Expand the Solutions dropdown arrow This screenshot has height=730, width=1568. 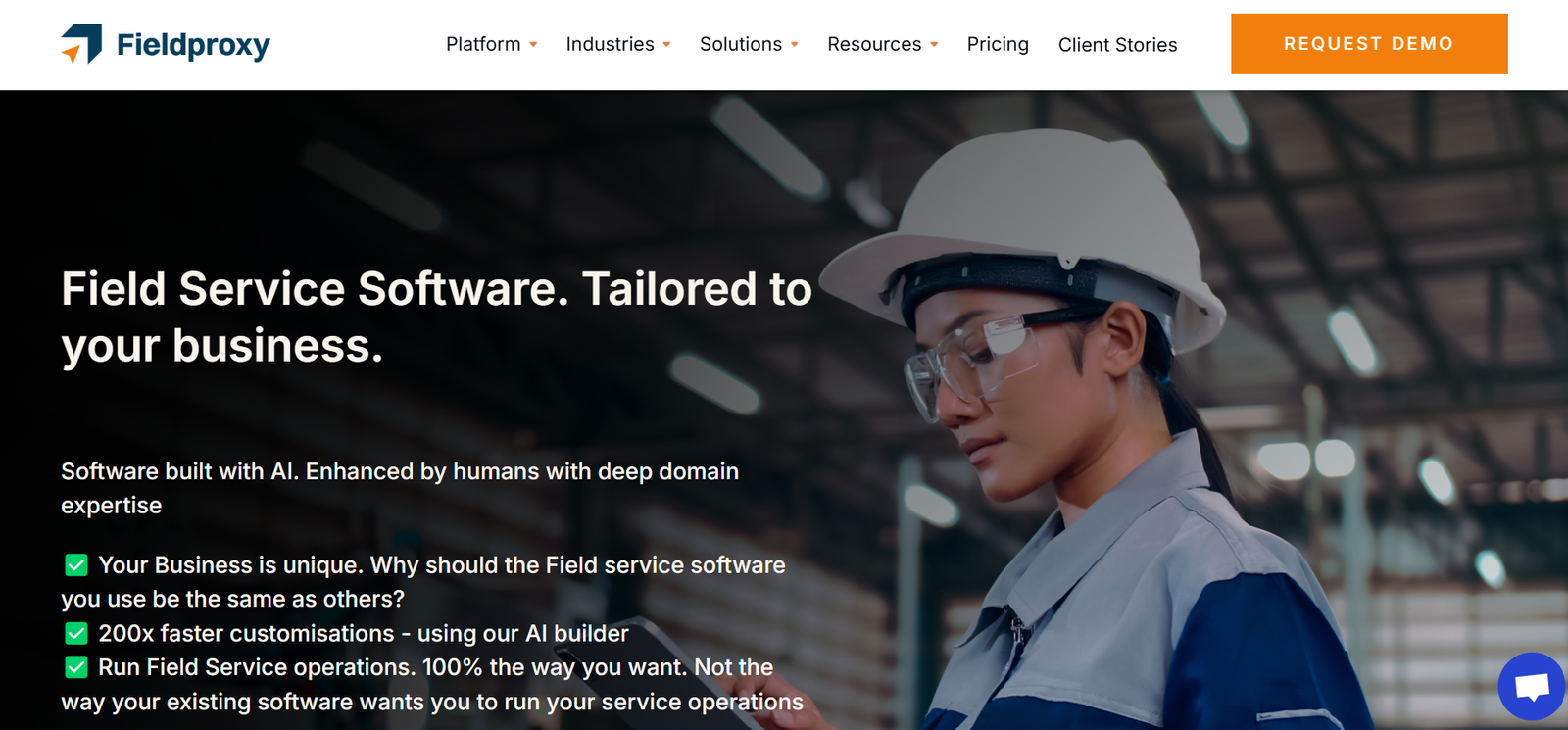(x=795, y=45)
